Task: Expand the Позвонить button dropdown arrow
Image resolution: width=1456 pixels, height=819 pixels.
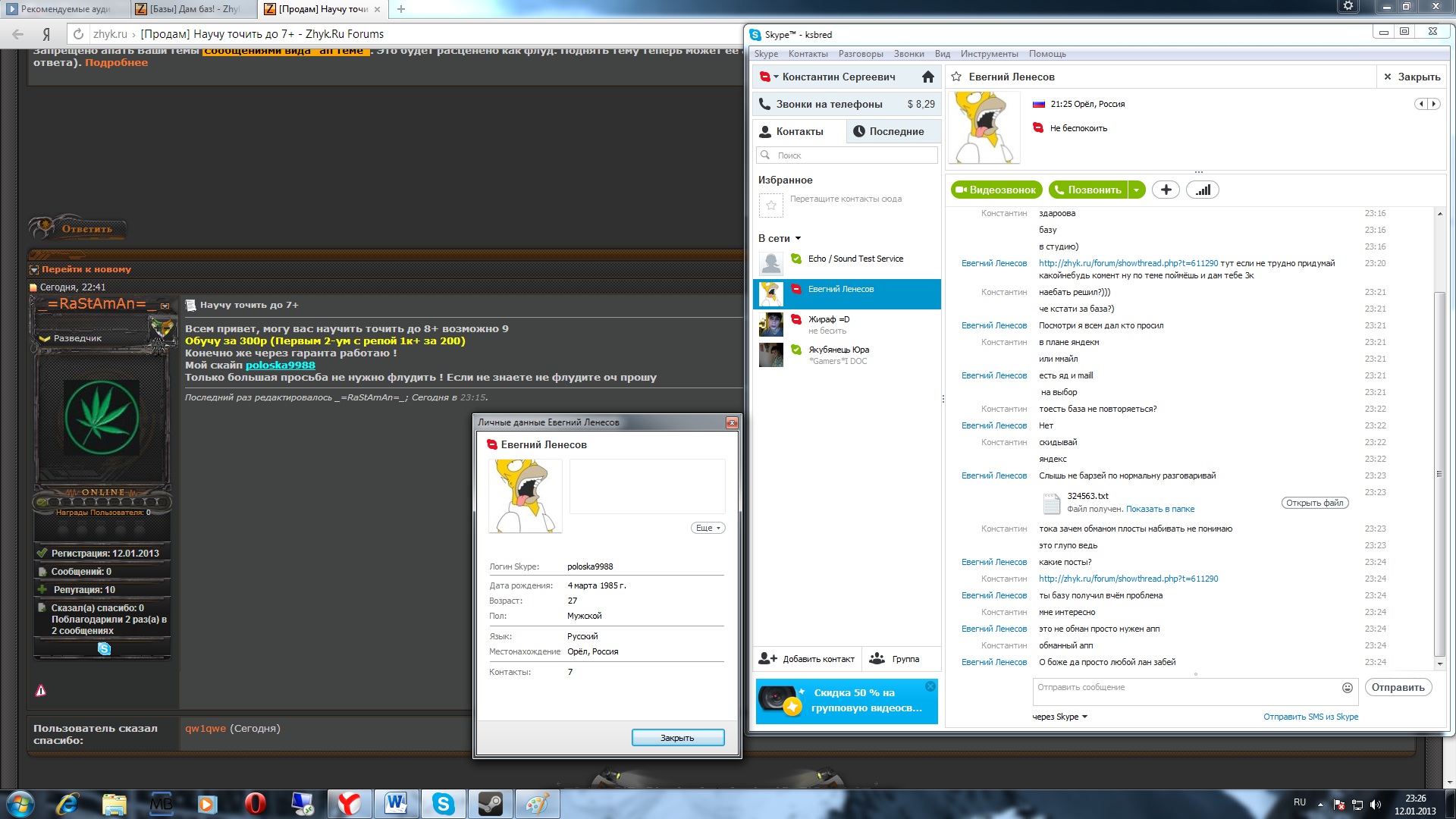Action: pos(1136,190)
